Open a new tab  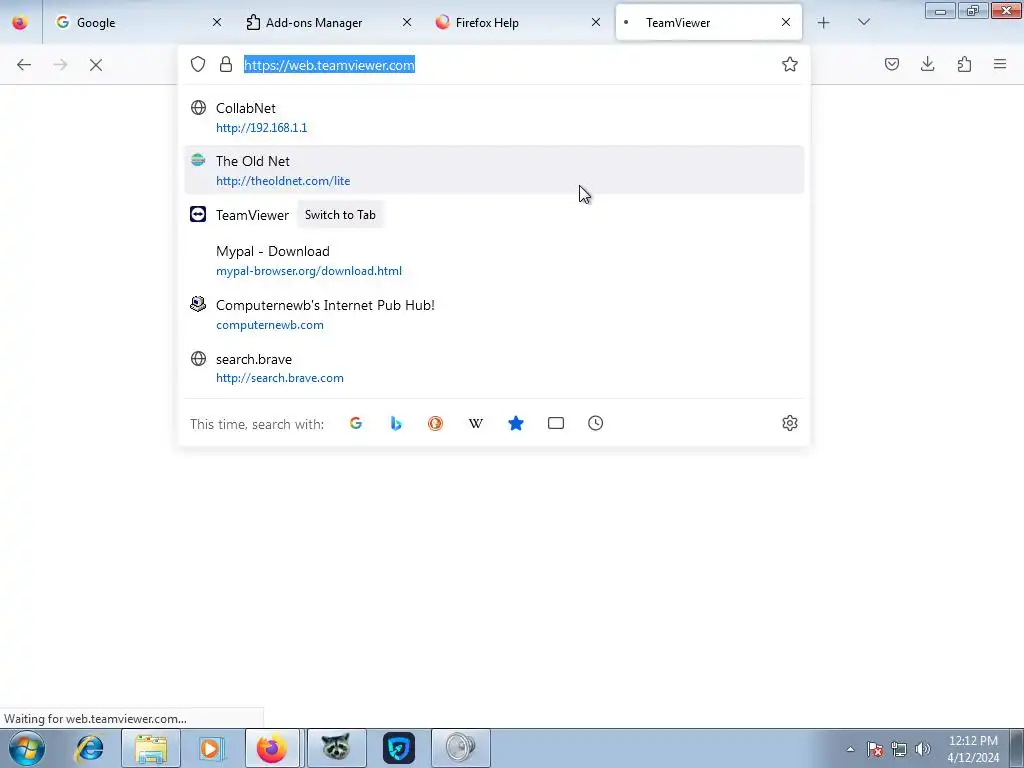(824, 23)
